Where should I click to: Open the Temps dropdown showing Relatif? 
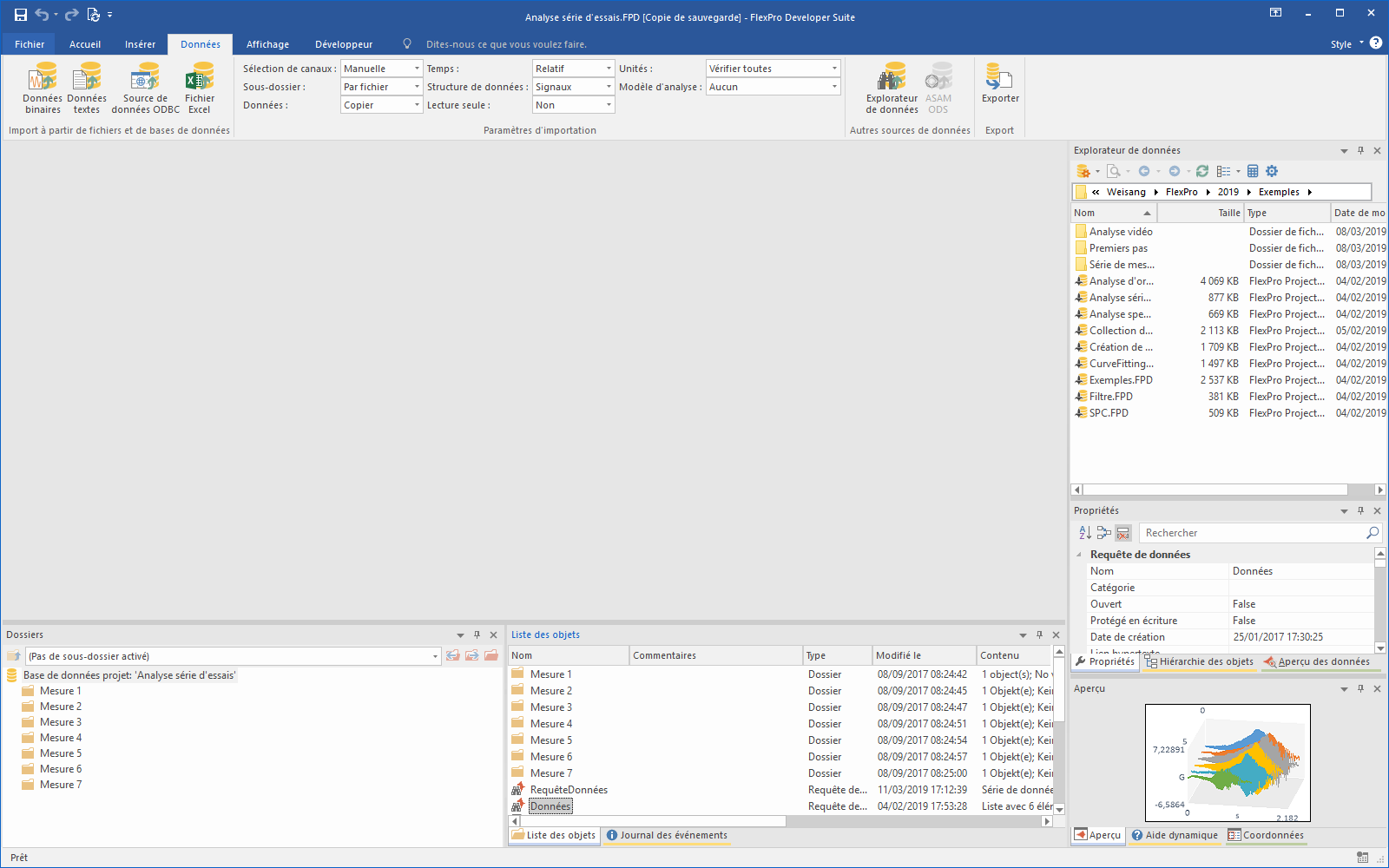tap(573, 69)
